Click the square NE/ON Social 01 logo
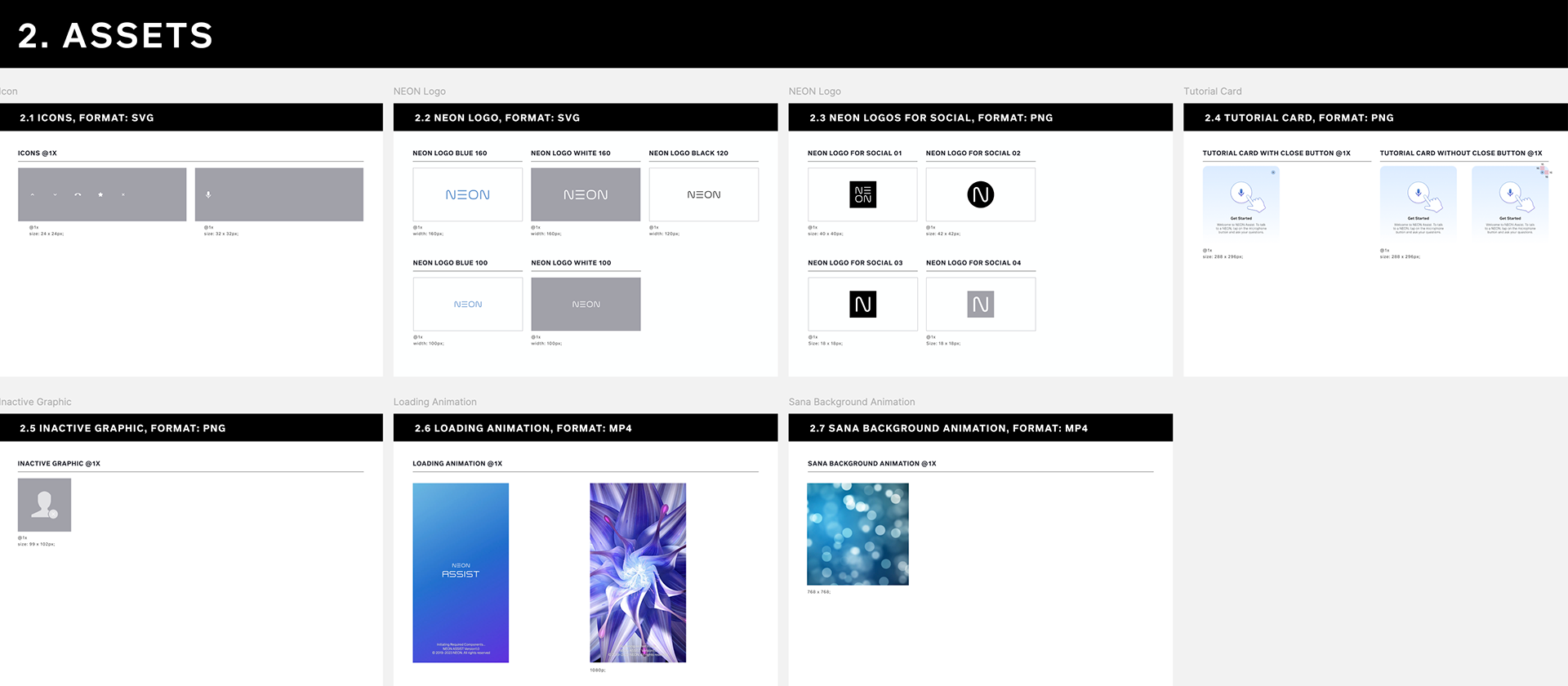This screenshot has height=686, width=1568. (863, 194)
